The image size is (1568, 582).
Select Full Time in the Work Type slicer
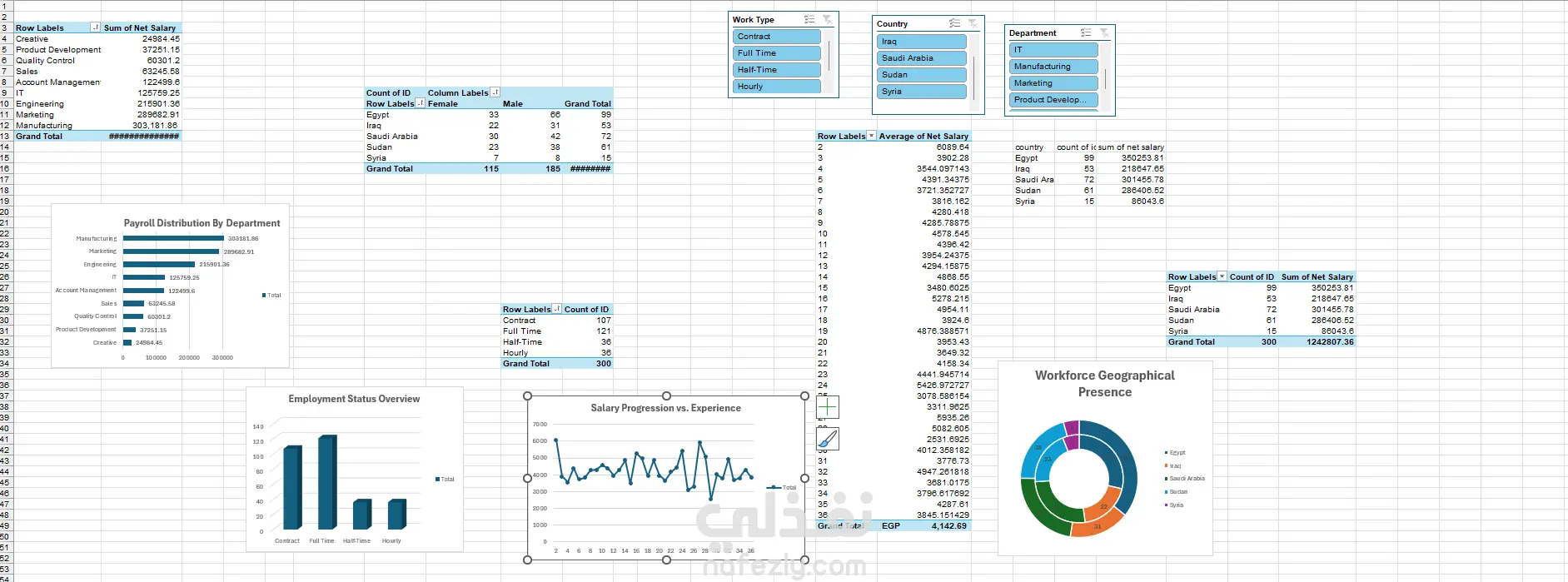click(x=777, y=53)
